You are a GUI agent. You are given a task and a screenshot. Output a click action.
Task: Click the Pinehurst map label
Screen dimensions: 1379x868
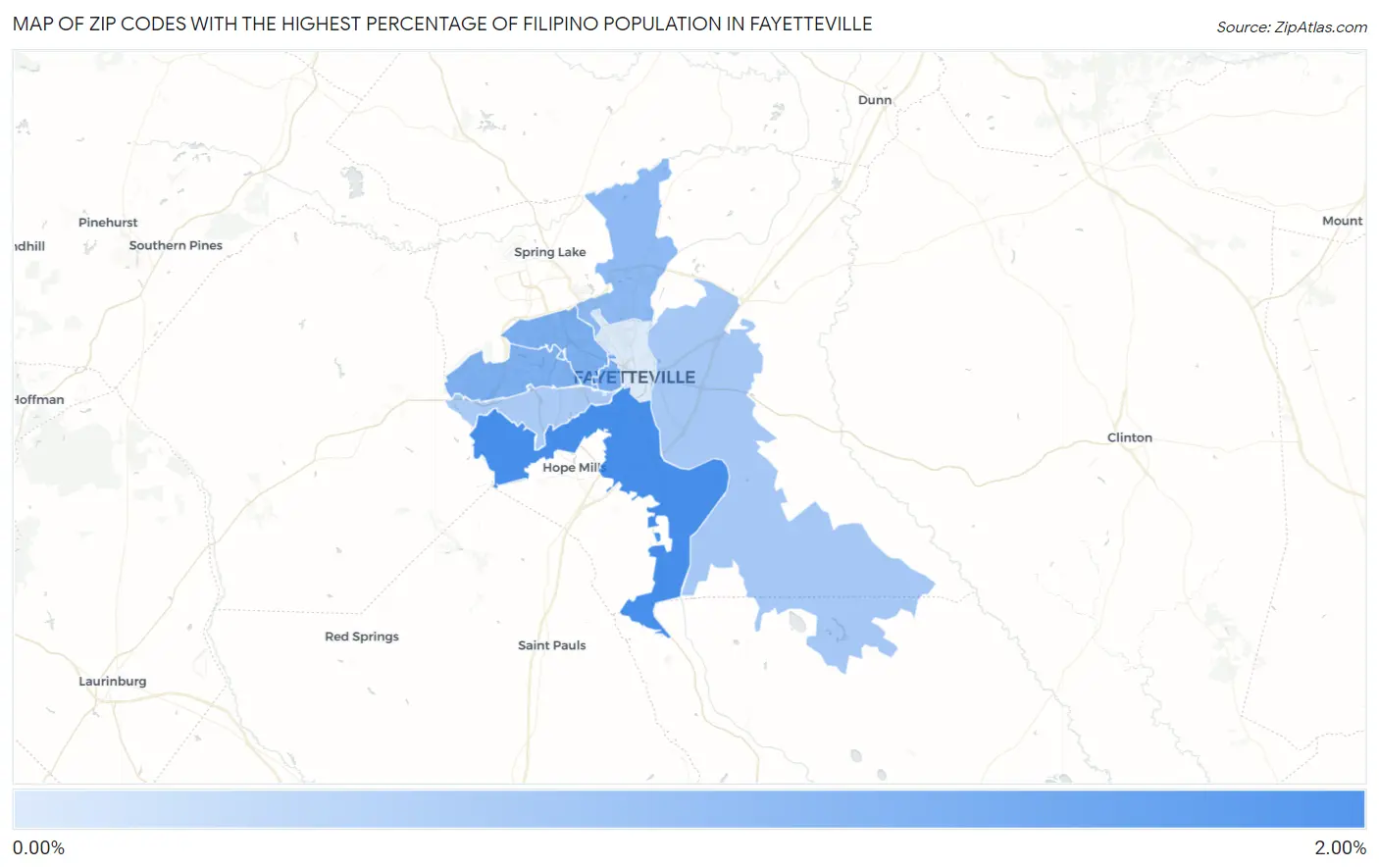pyautogui.click(x=108, y=223)
